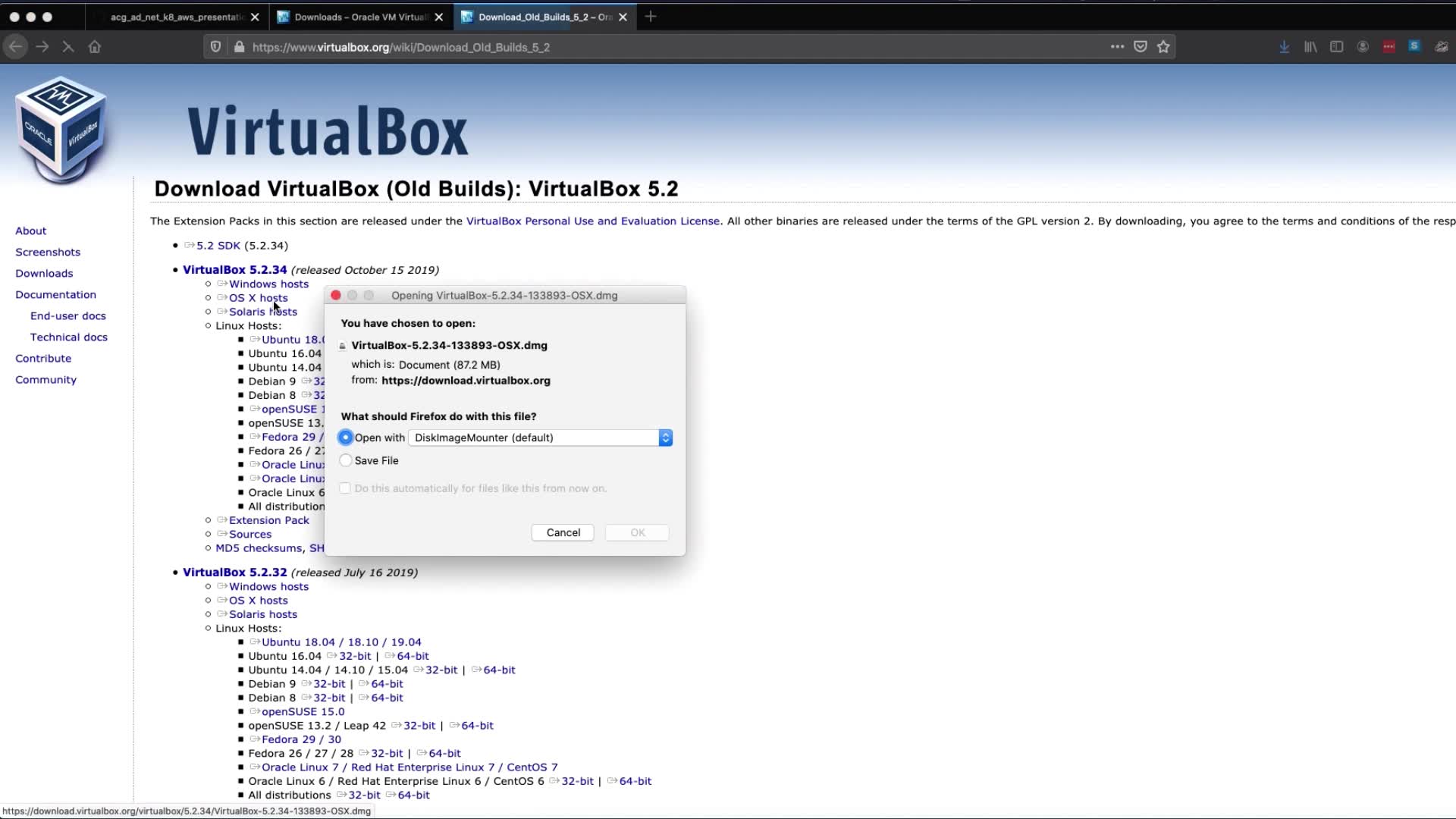This screenshot has height=819, width=1456.
Task: Open page actions three-dot menu
Action: 1116,47
